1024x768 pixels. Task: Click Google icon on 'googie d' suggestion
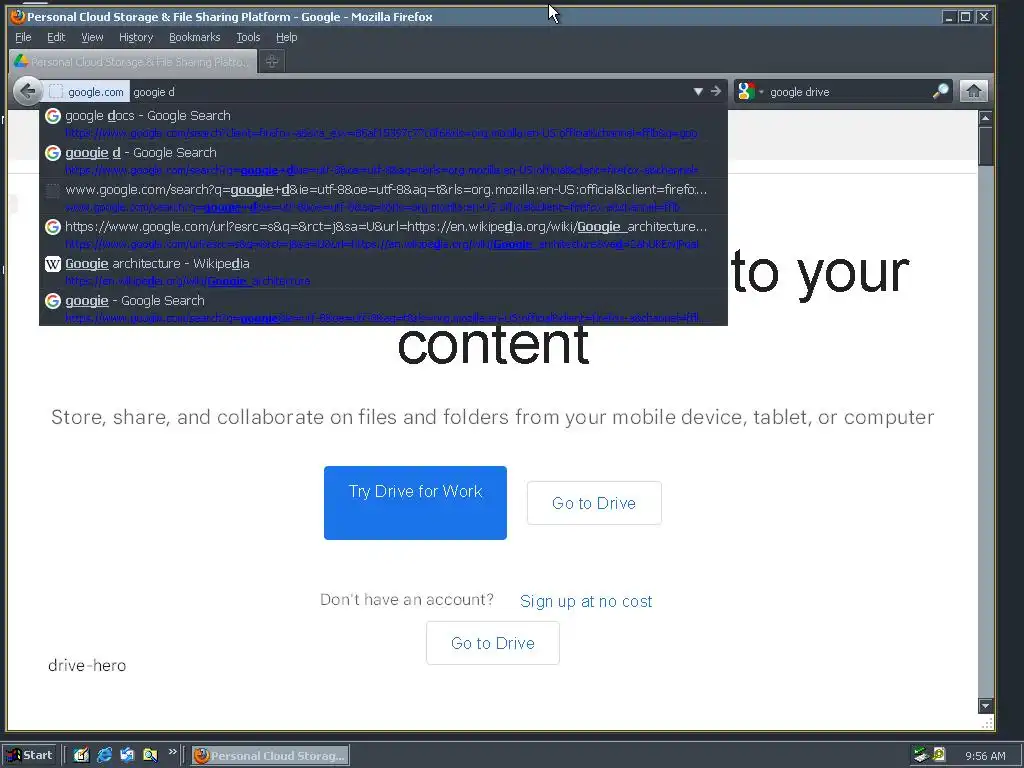(x=53, y=153)
